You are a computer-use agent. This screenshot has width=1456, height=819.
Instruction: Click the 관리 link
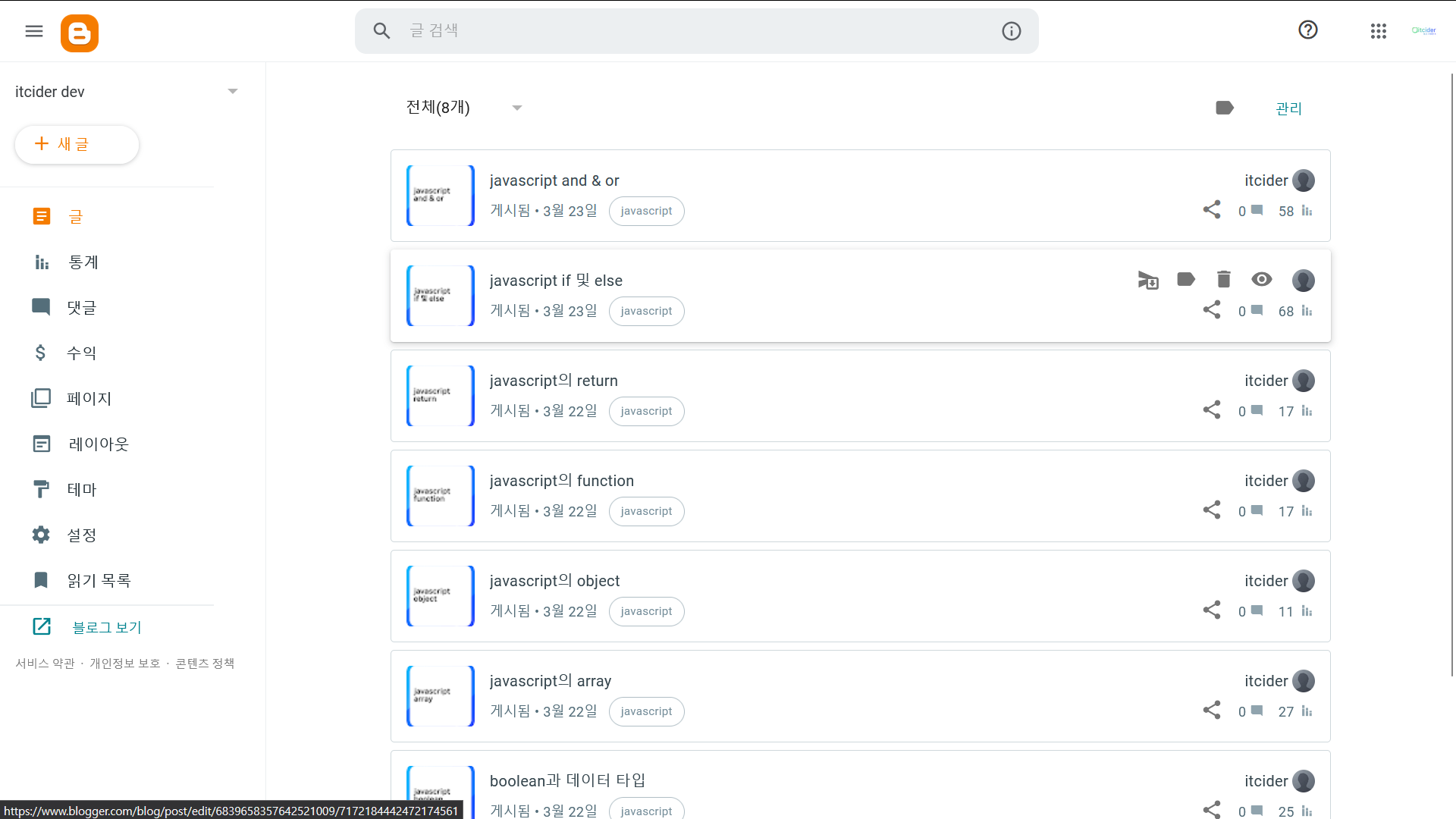pos(1288,108)
